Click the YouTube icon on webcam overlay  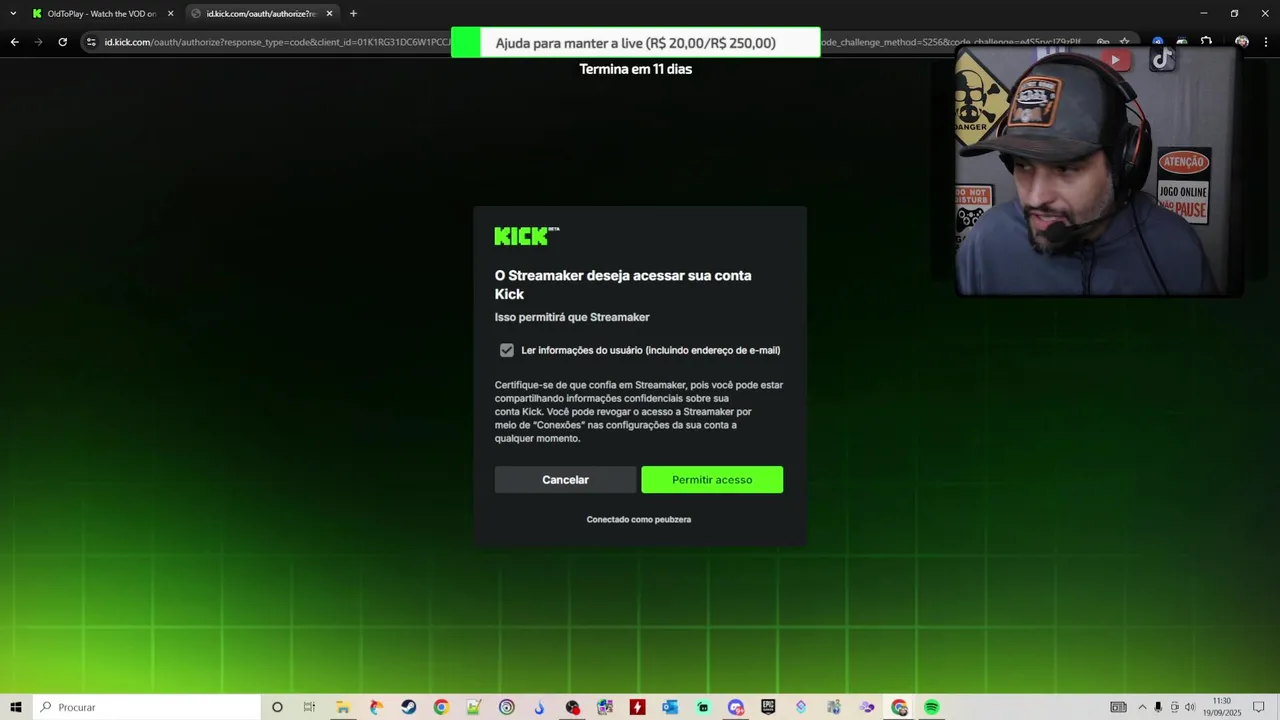(1115, 60)
